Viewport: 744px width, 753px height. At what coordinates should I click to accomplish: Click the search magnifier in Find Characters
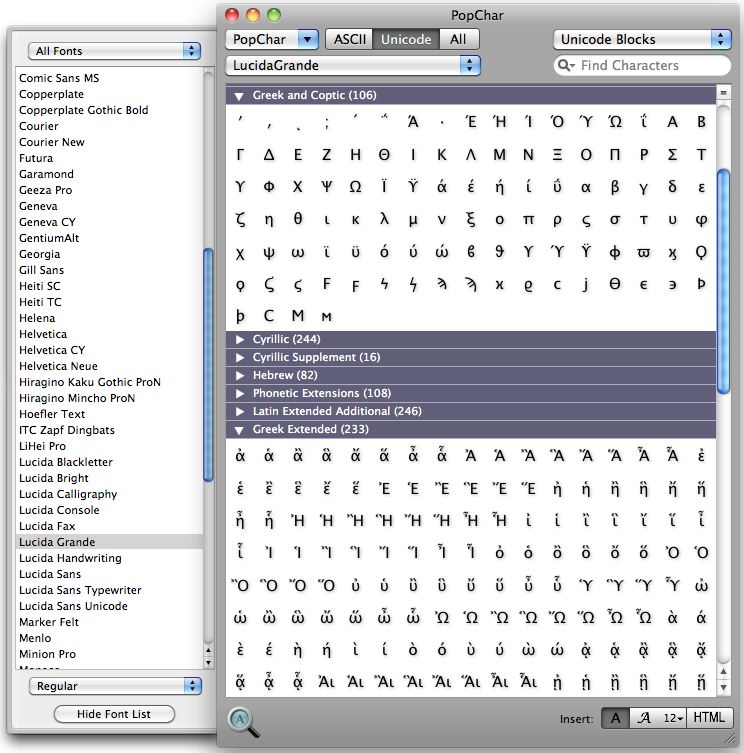[x=567, y=66]
